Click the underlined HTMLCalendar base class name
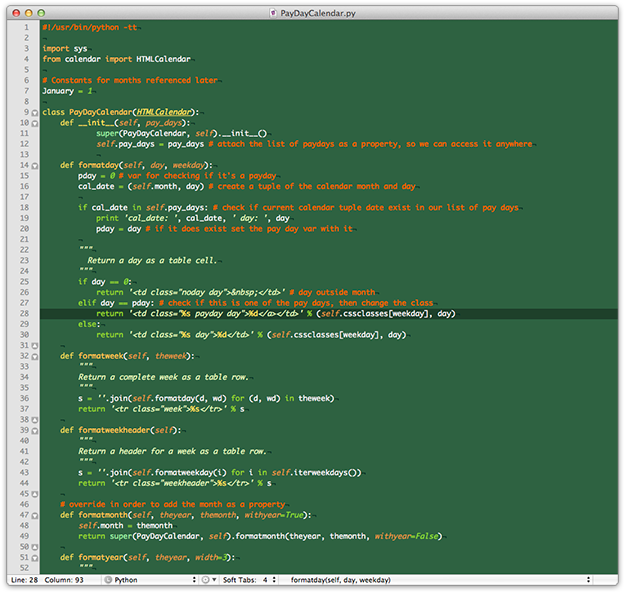 click(164, 112)
